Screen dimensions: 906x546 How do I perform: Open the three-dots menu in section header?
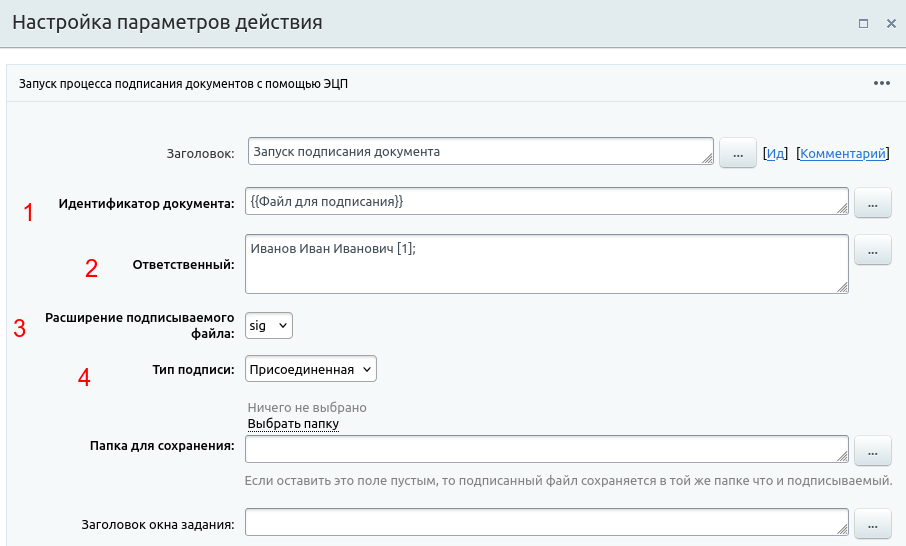coord(881,84)
